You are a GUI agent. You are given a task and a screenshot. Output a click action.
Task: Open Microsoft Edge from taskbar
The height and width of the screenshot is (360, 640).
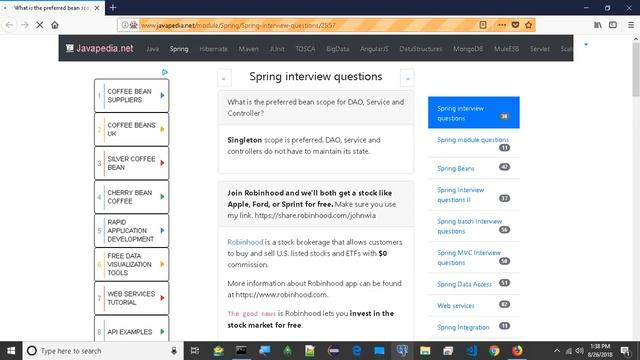coord(356,351)
